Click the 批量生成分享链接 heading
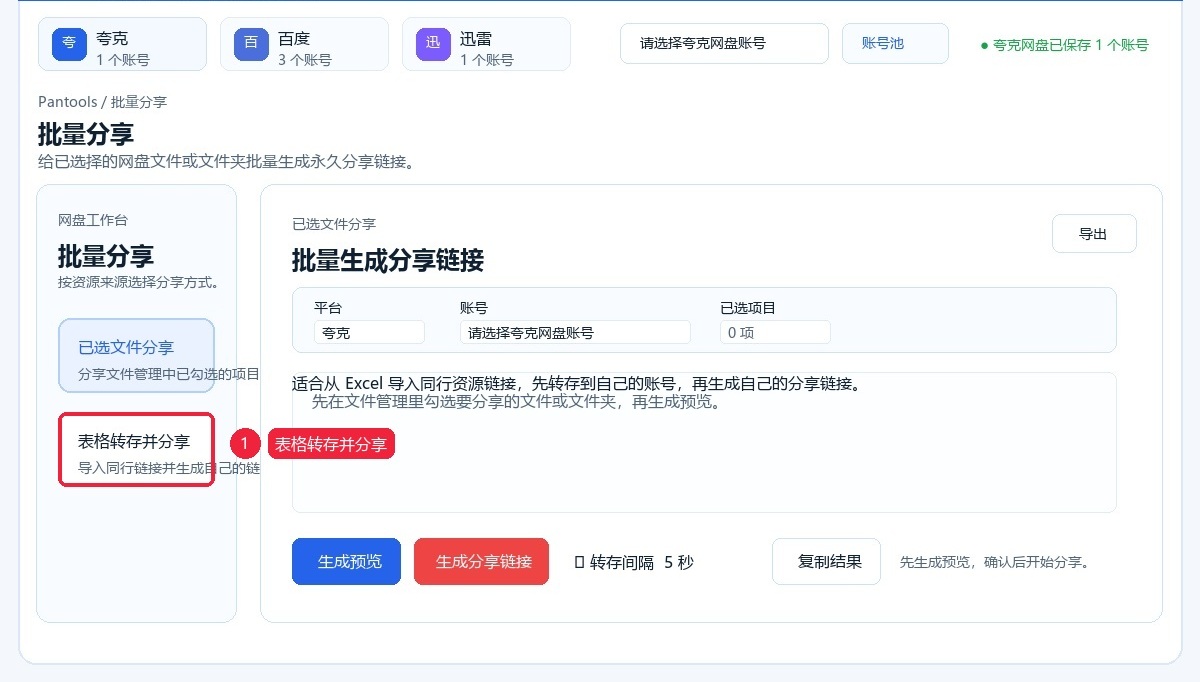1200x682 pixels. click(x=388, y=261)
